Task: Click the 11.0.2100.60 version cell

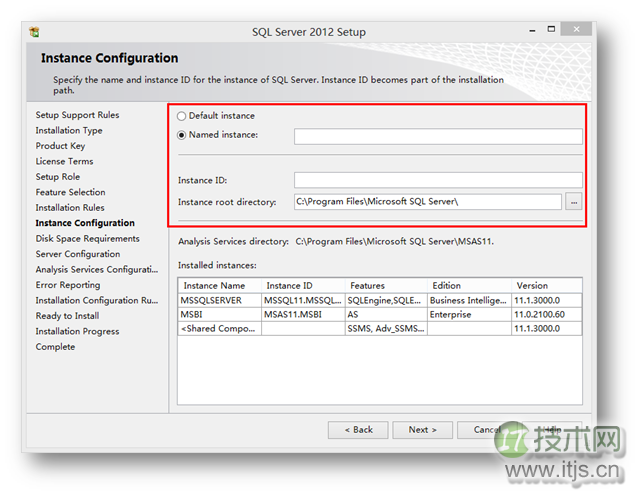Action: point(546,315)
